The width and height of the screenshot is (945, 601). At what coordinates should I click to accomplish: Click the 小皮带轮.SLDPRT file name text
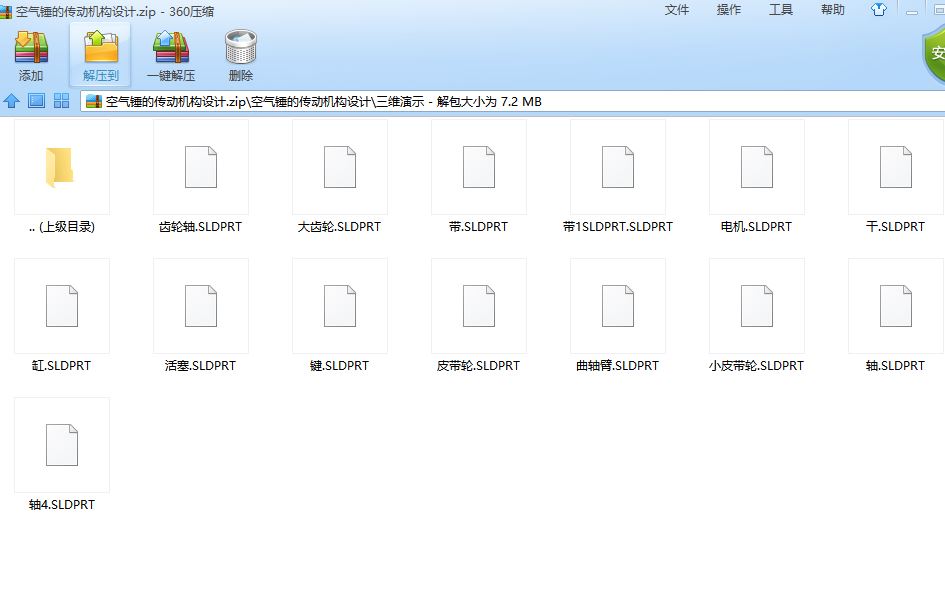(756, 365)
